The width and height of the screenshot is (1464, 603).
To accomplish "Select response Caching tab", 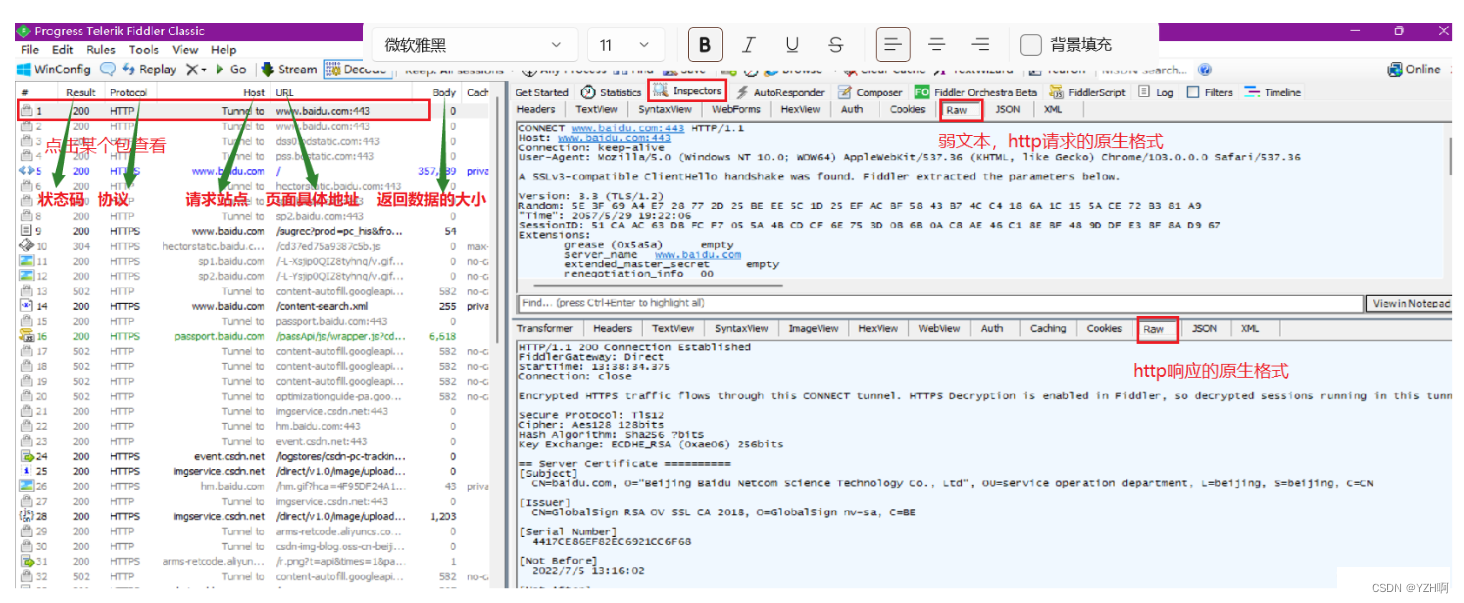I will click(x=1048, y=328).
